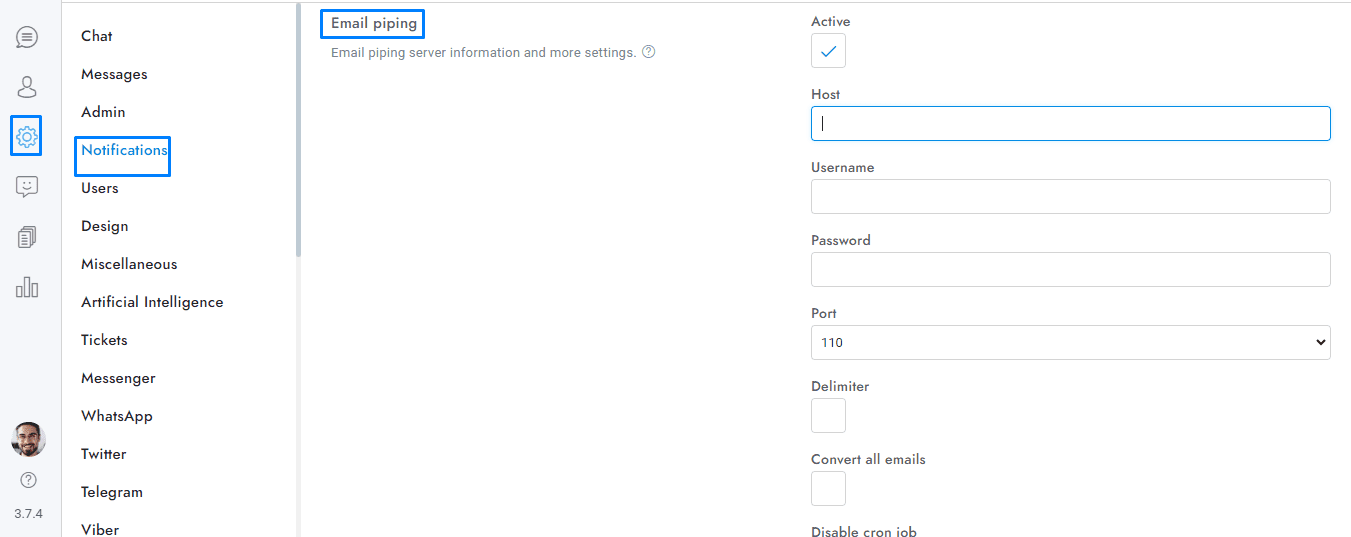
Task: Open the articles documents icon
Action: 27,237
